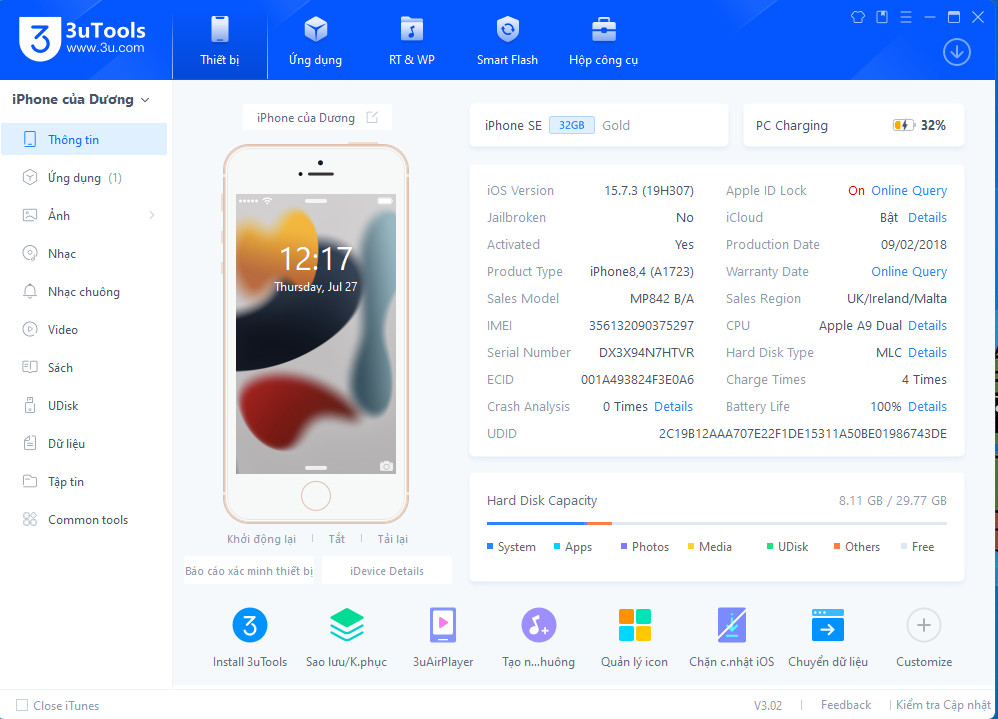This screenshot has width=998, height=719.
Task: Click the download arrow icon in header
Action: click(x=957, y=52)
